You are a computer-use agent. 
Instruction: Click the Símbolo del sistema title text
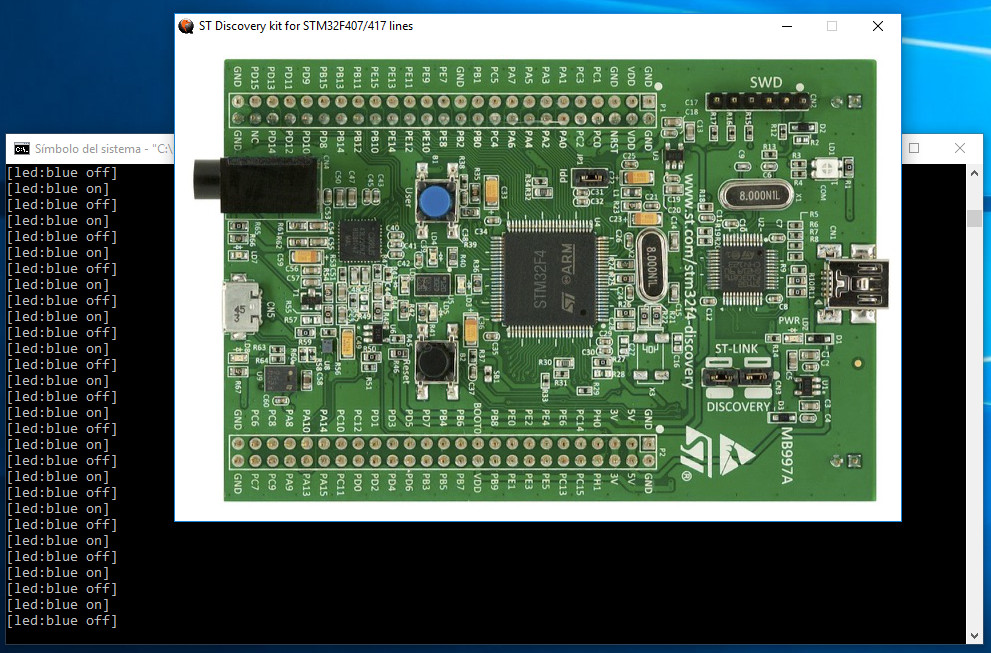(104, 149)
